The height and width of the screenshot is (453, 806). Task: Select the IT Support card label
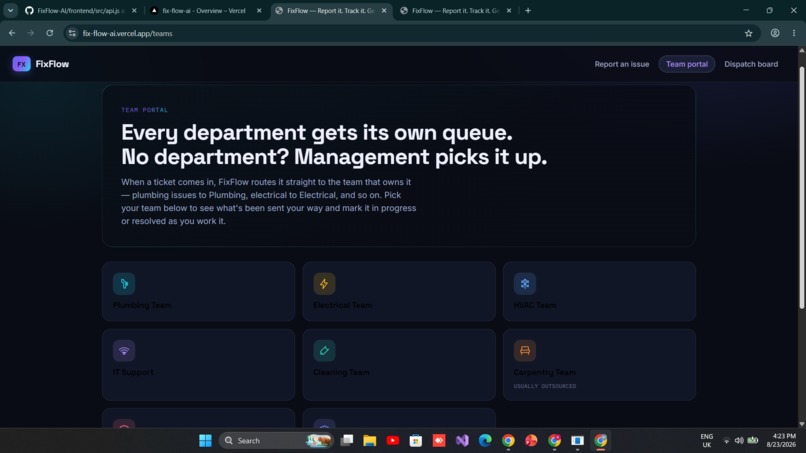pyautogui.click(x=133, y=372)
